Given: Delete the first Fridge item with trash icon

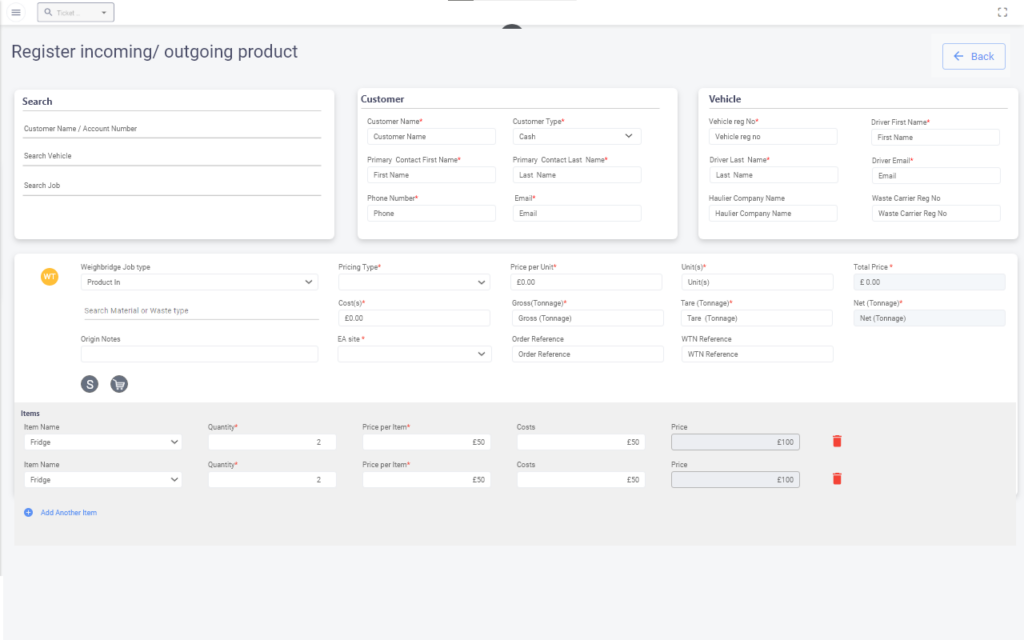Looking at the screenshot, I should pyautogui.click(x=837, y=440).
